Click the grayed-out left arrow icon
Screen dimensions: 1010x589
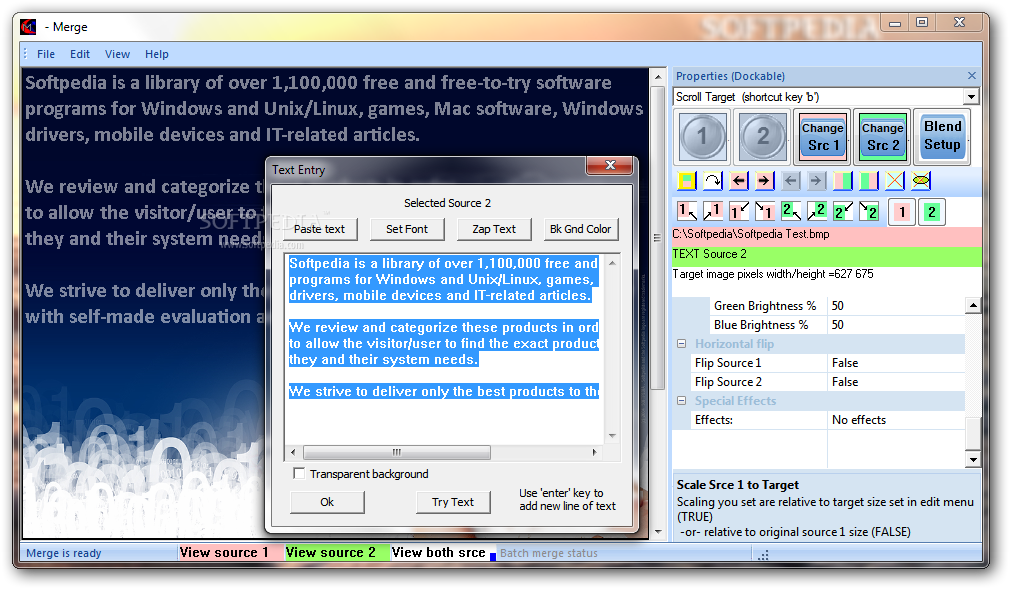(x=791, y=181)
